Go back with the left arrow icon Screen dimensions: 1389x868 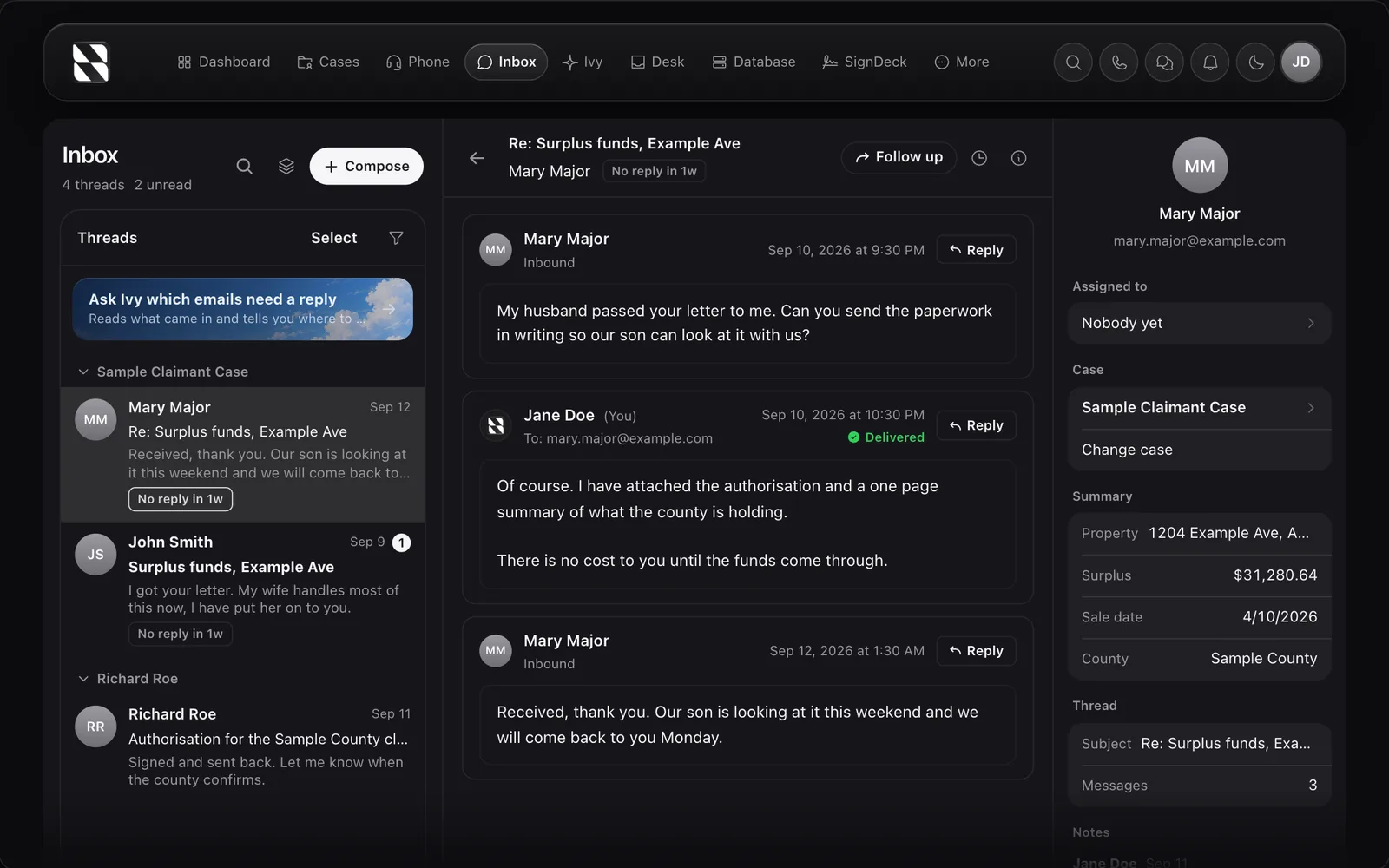(477, 158)
